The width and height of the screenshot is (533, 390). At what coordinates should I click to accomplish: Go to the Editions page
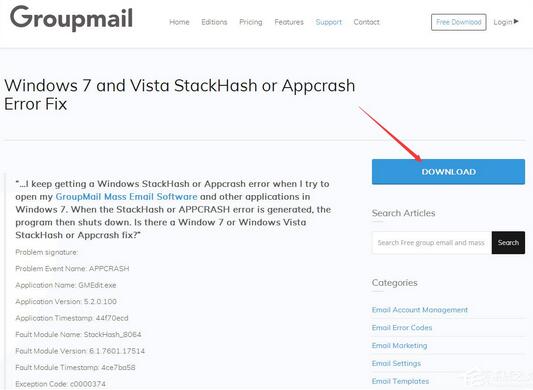[214, 22]
